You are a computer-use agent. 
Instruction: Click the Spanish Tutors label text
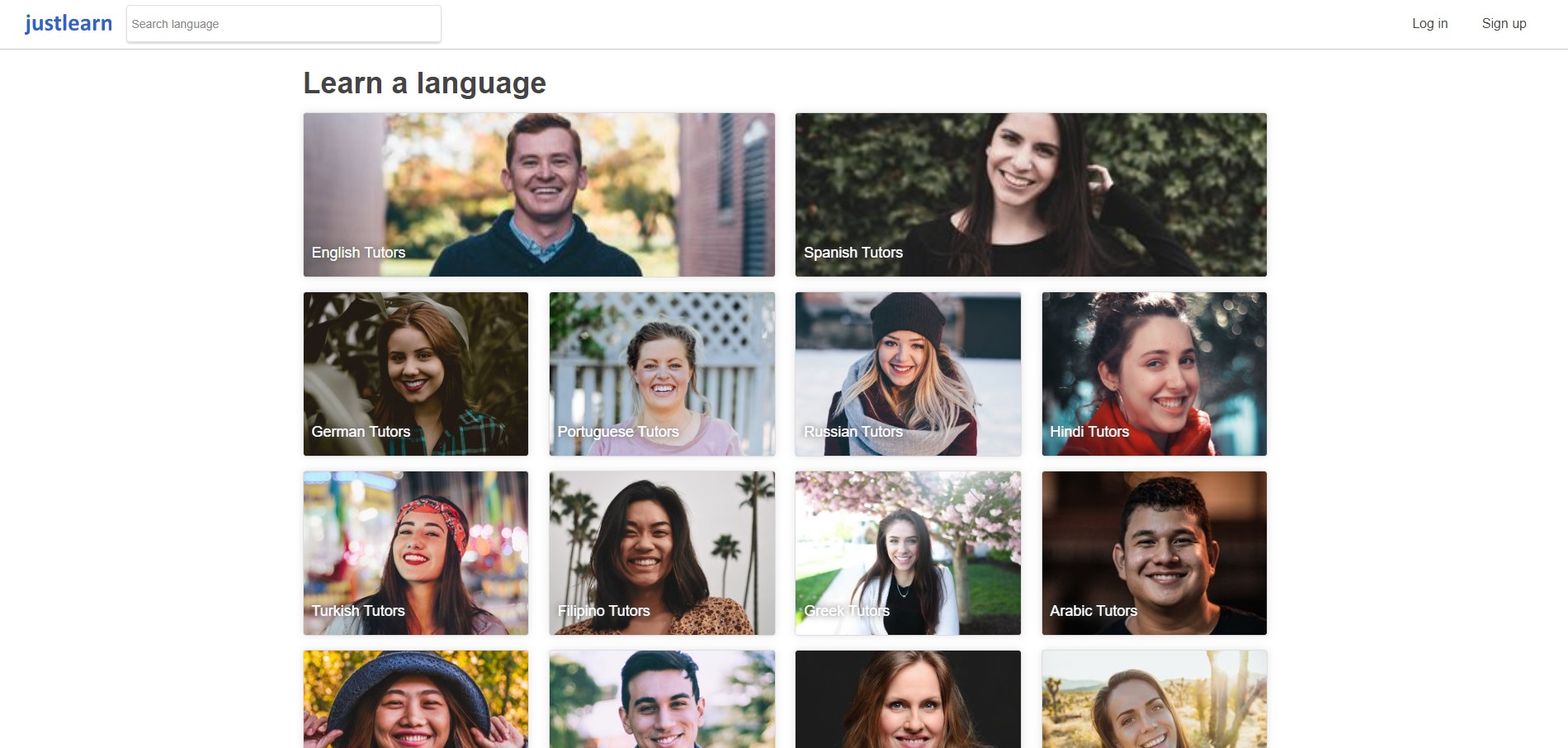853,253
